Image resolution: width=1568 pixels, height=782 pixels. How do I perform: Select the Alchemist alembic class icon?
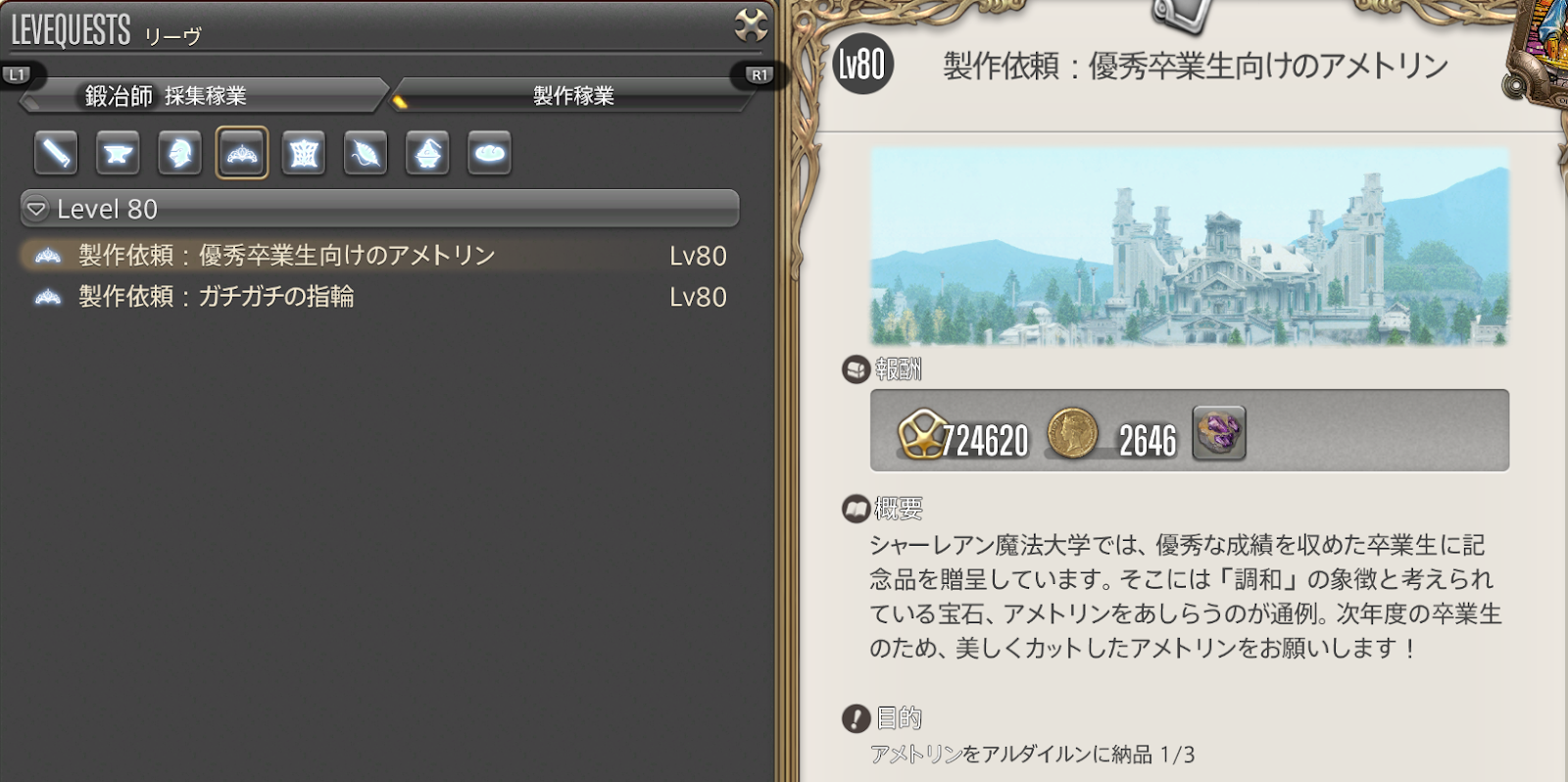427,153
